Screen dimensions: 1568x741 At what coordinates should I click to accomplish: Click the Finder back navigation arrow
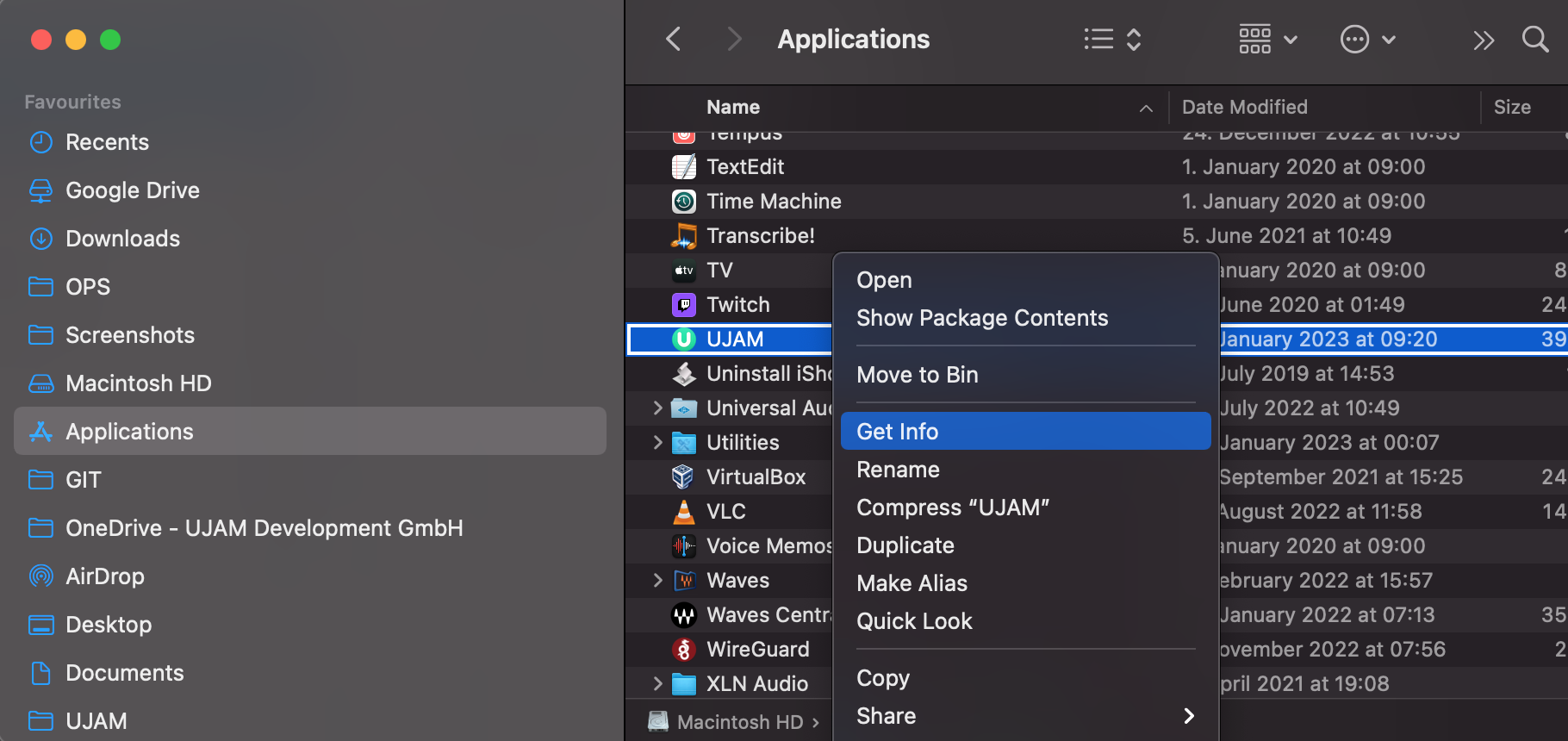[x=674, y=39]
